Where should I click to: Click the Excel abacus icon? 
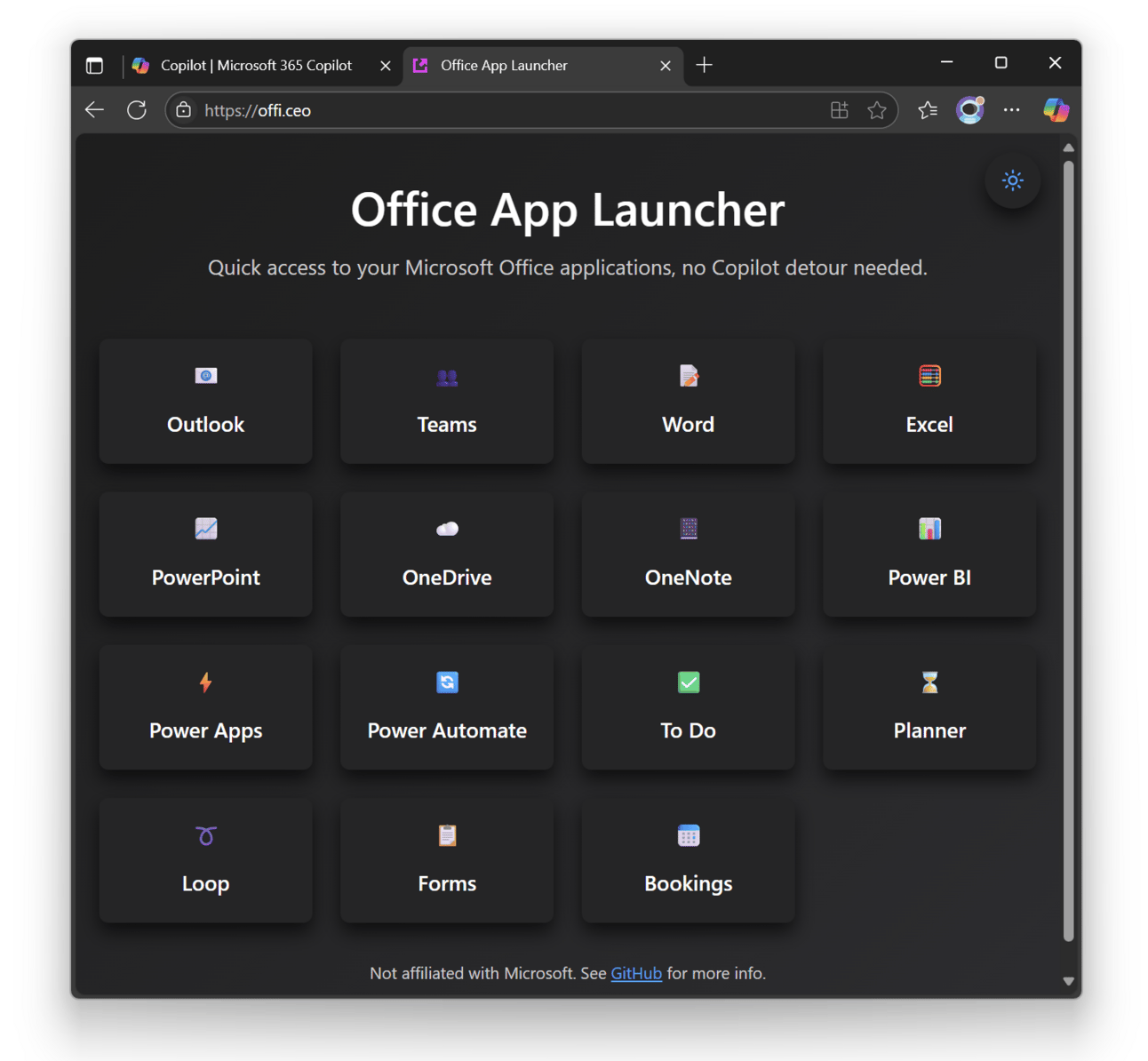pos(929,376)
